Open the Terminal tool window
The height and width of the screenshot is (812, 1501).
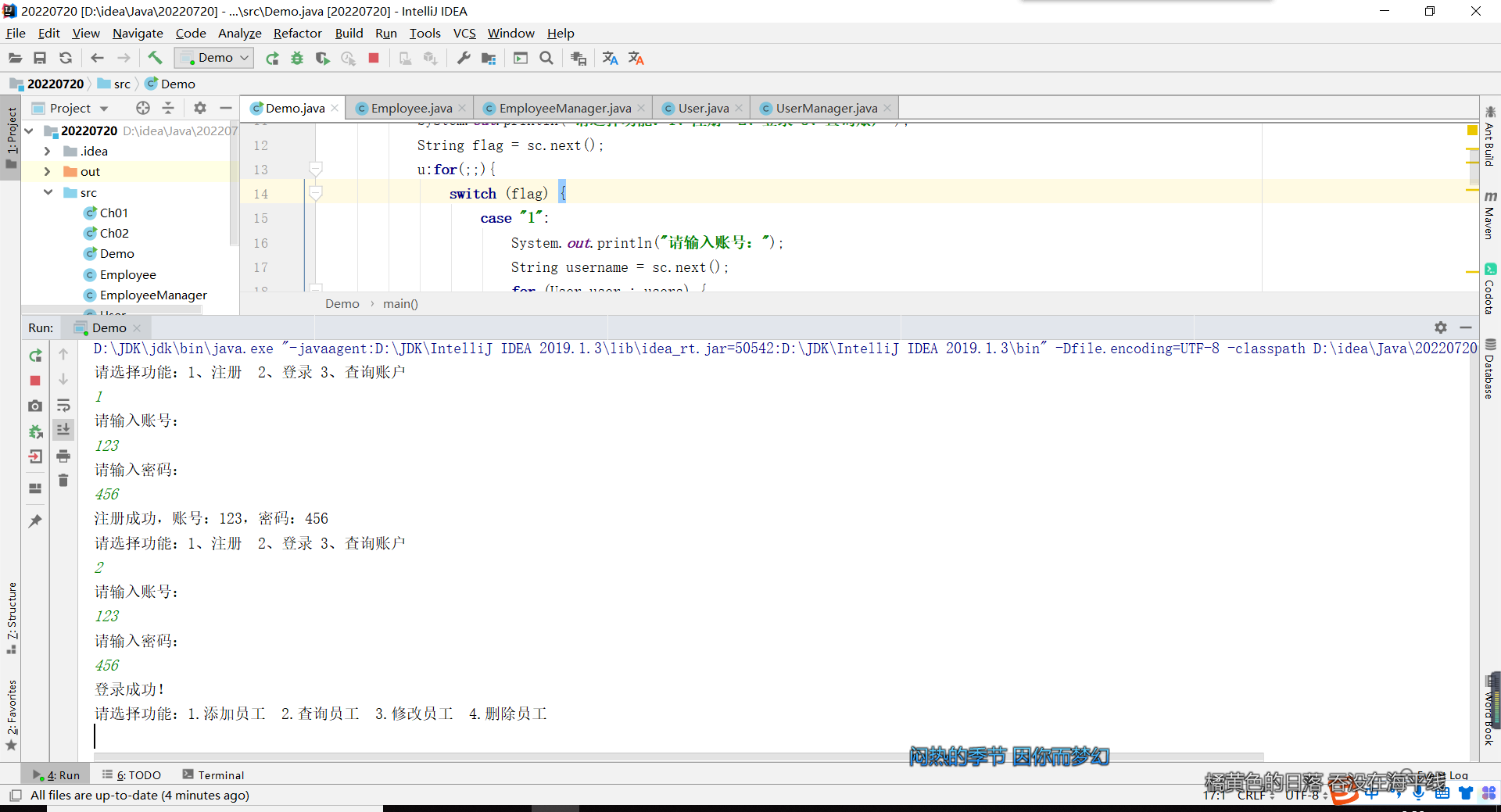(213, 774)
